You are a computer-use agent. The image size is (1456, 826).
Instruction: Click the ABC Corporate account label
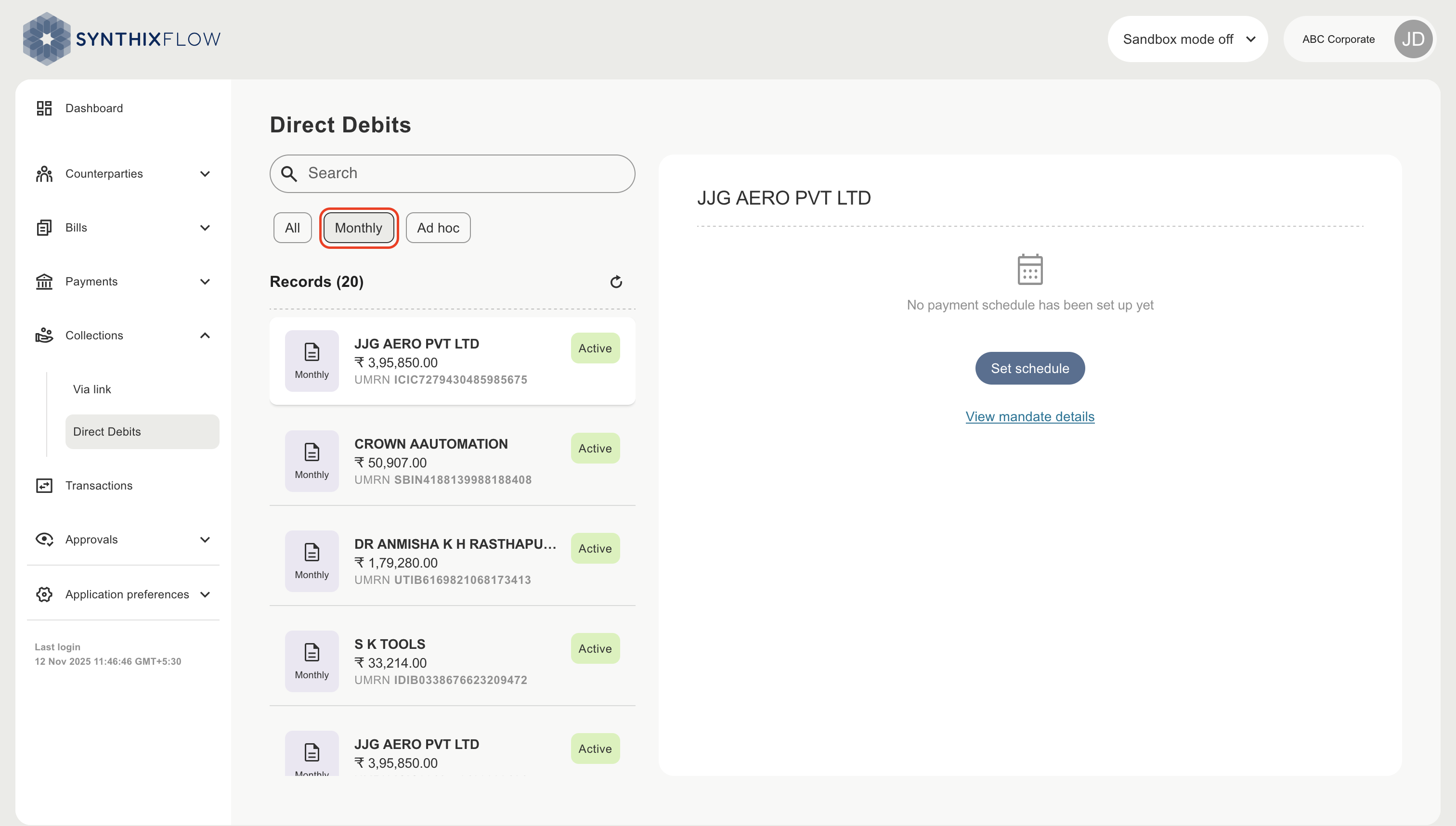[1339, 39]
